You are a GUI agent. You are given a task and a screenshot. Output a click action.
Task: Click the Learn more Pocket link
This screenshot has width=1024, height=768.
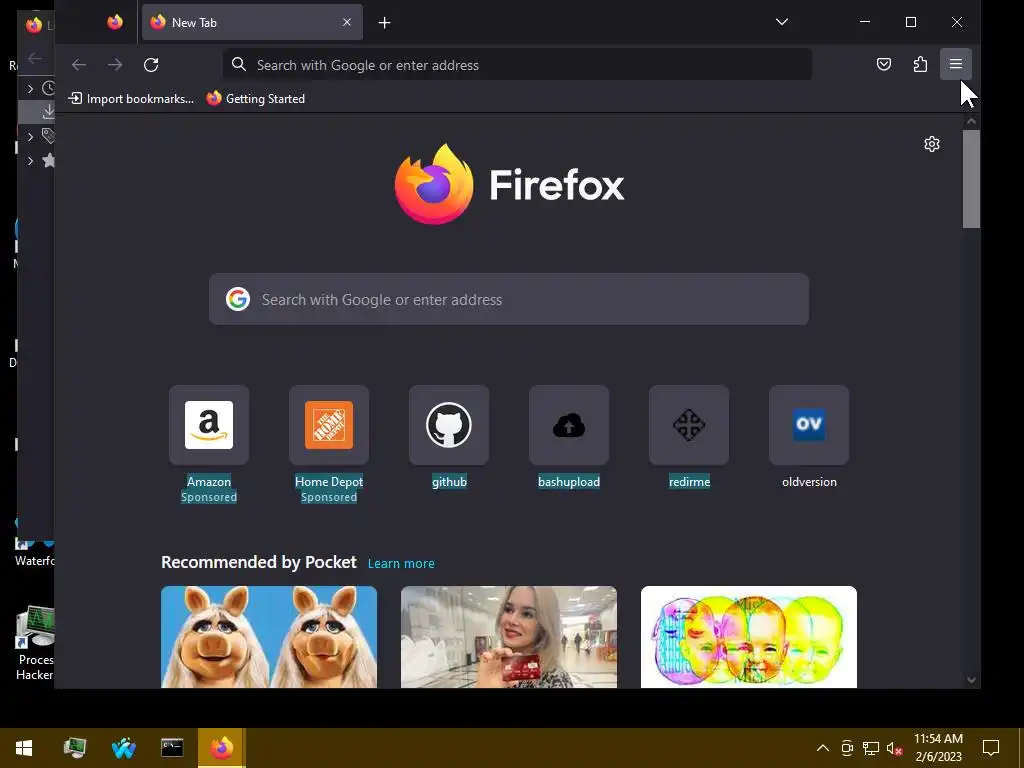401,563
